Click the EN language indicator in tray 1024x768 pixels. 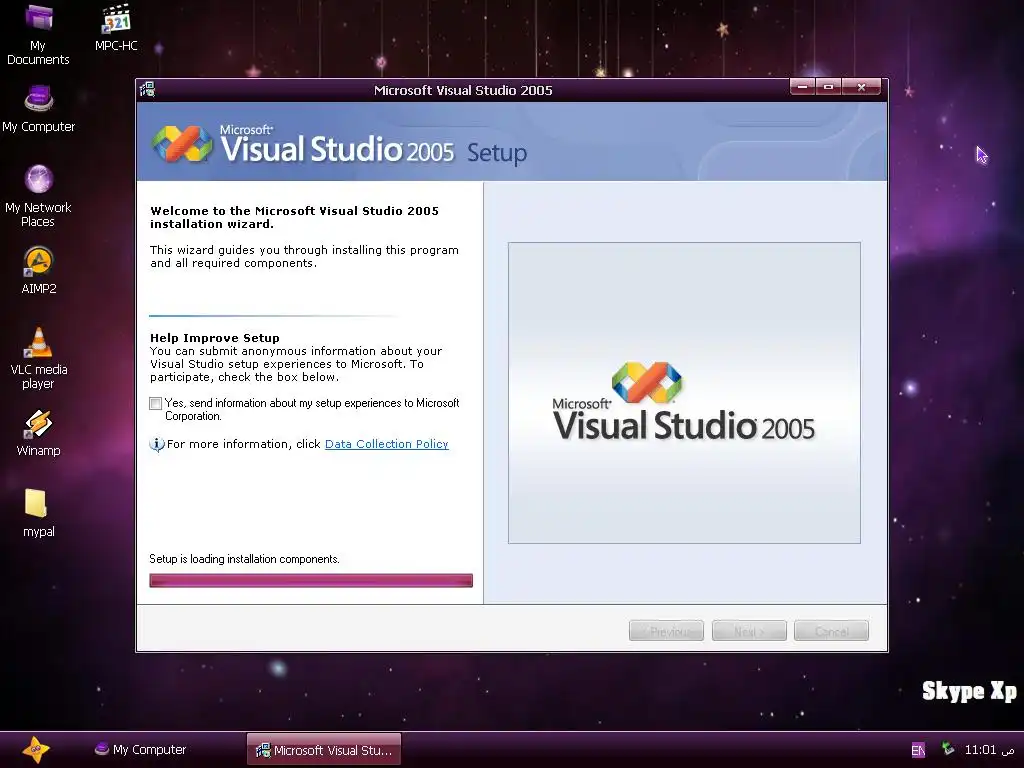coord(918,750)
